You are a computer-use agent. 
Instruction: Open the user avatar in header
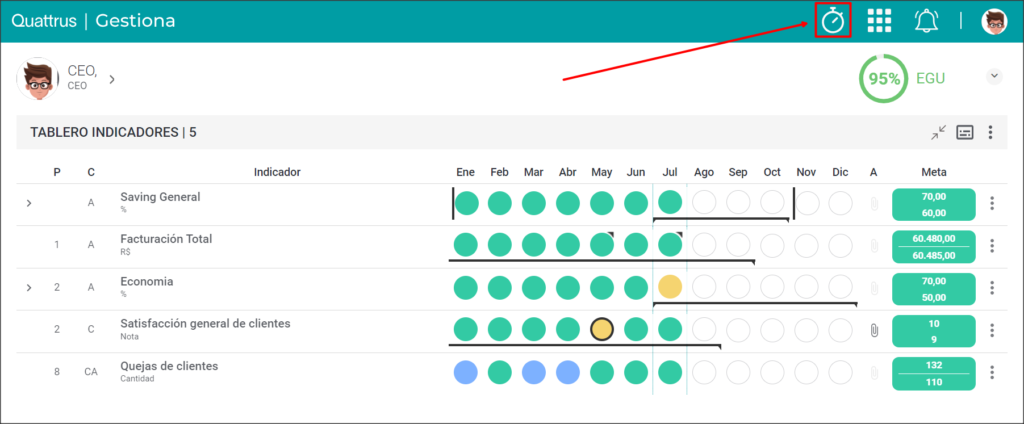(x=994, y=21)
